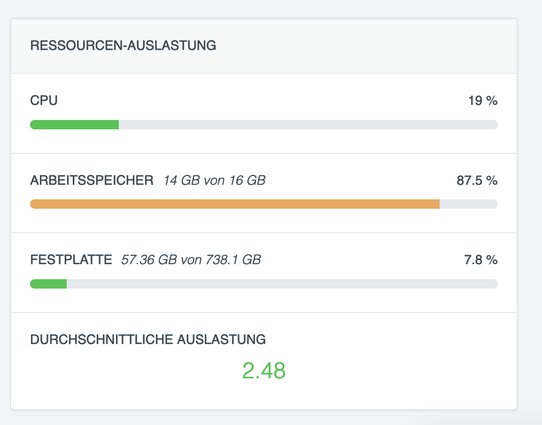The image size is (542, 425).
Task: Click the DURCHSCHNITTLICHE AUSLASTUNG heading
Action: [x=148, y=339]
